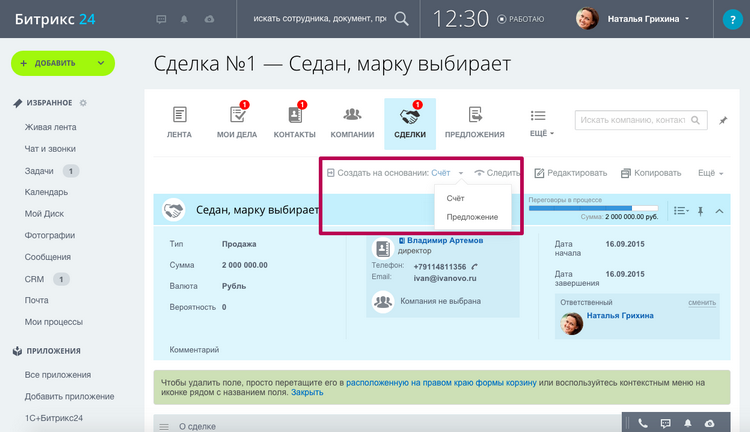Screen dimensions: 750x432
Task: Click Копировать button
Action: coord(651,173)
